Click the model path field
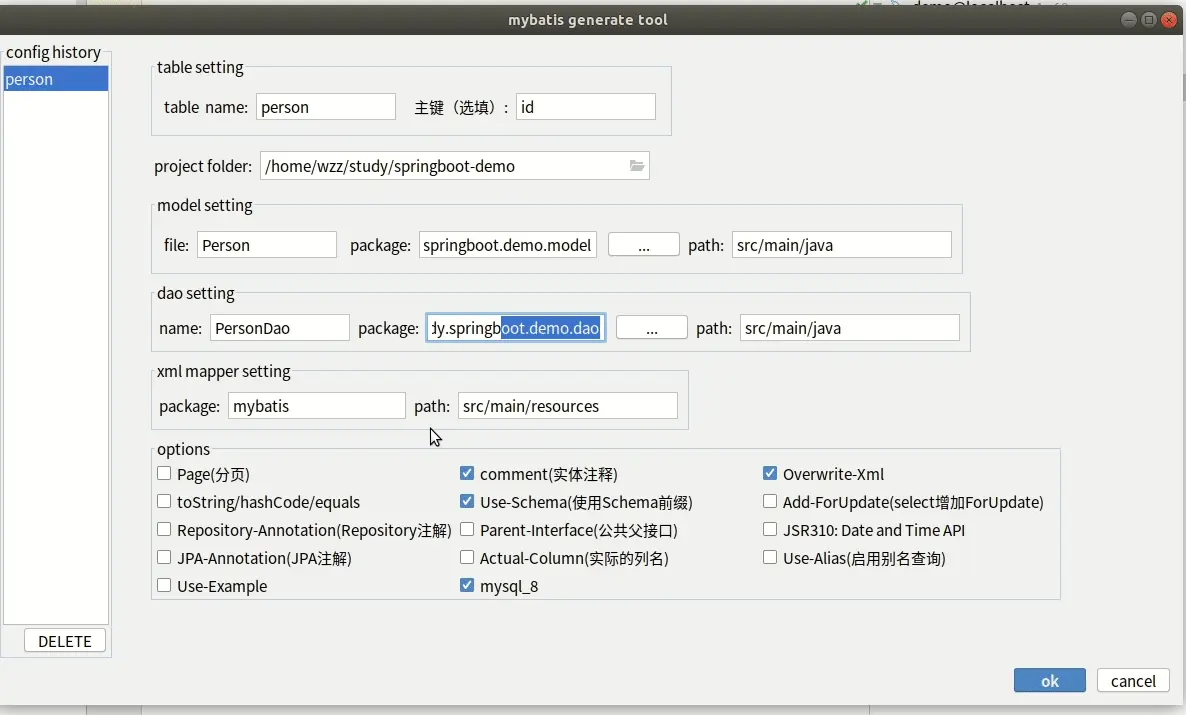This screenshot has width=1186, height=715. click(x=842, y=244)
